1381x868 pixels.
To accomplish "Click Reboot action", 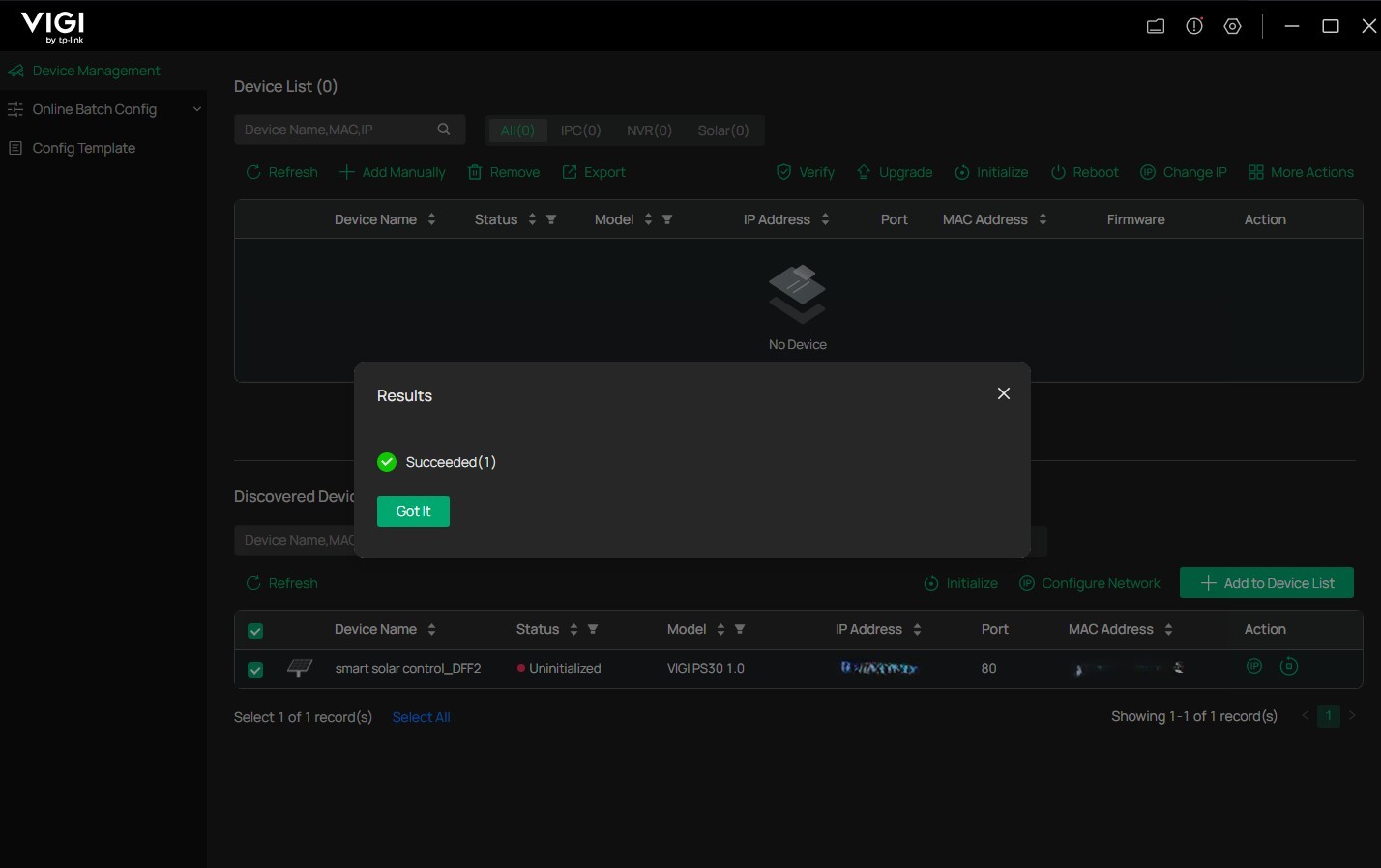I will (x=1084, y=172).
